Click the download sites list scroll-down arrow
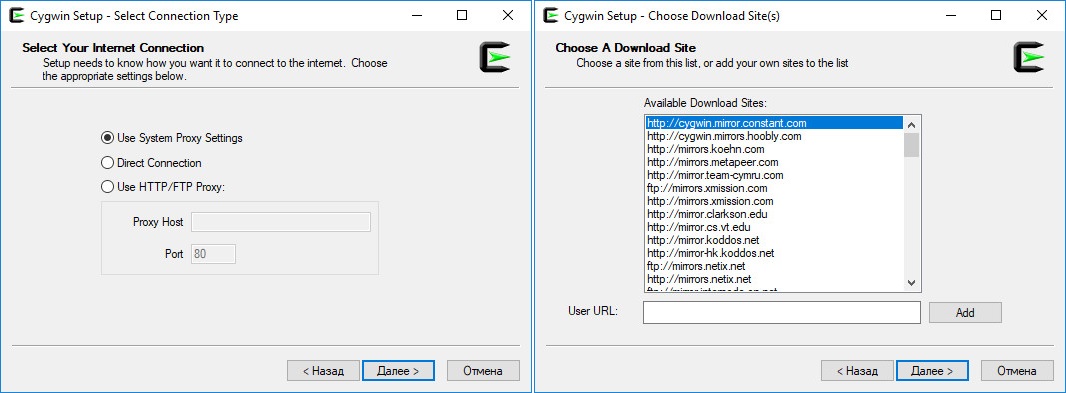This screenshot has width=1066, height=393. click(912, 283)
